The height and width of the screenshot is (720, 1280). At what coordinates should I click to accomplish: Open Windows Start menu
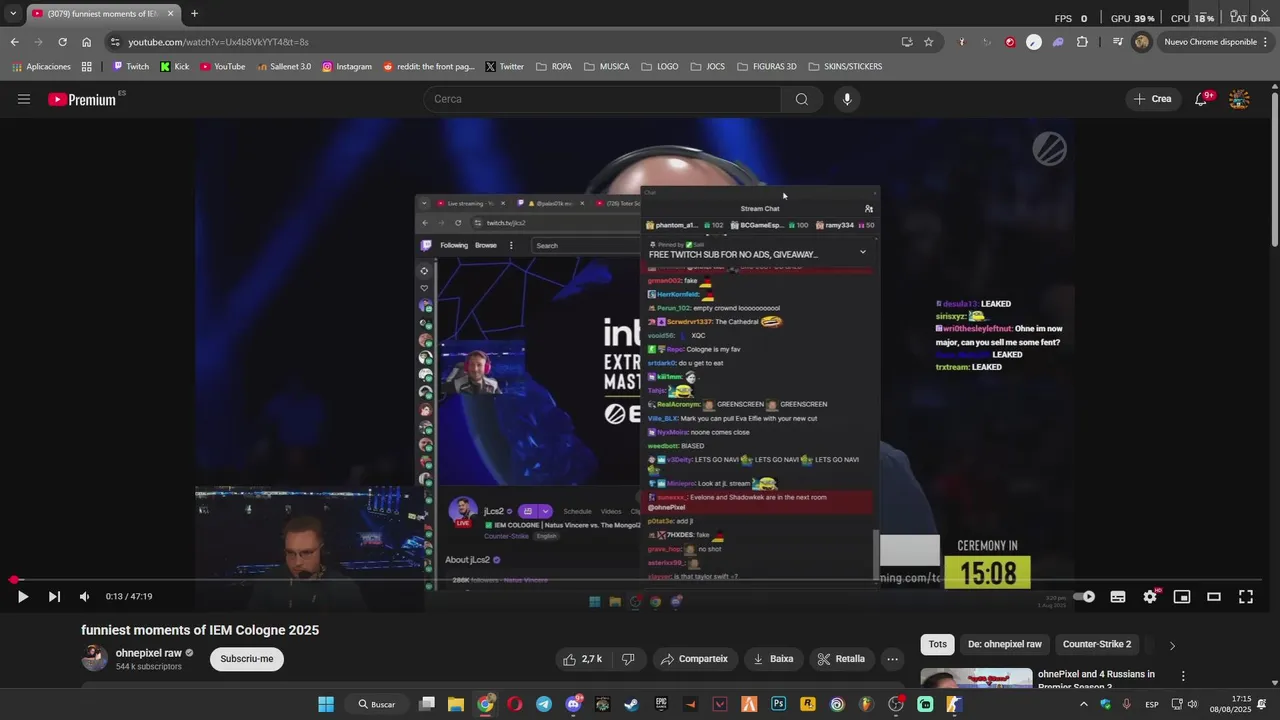326,704
